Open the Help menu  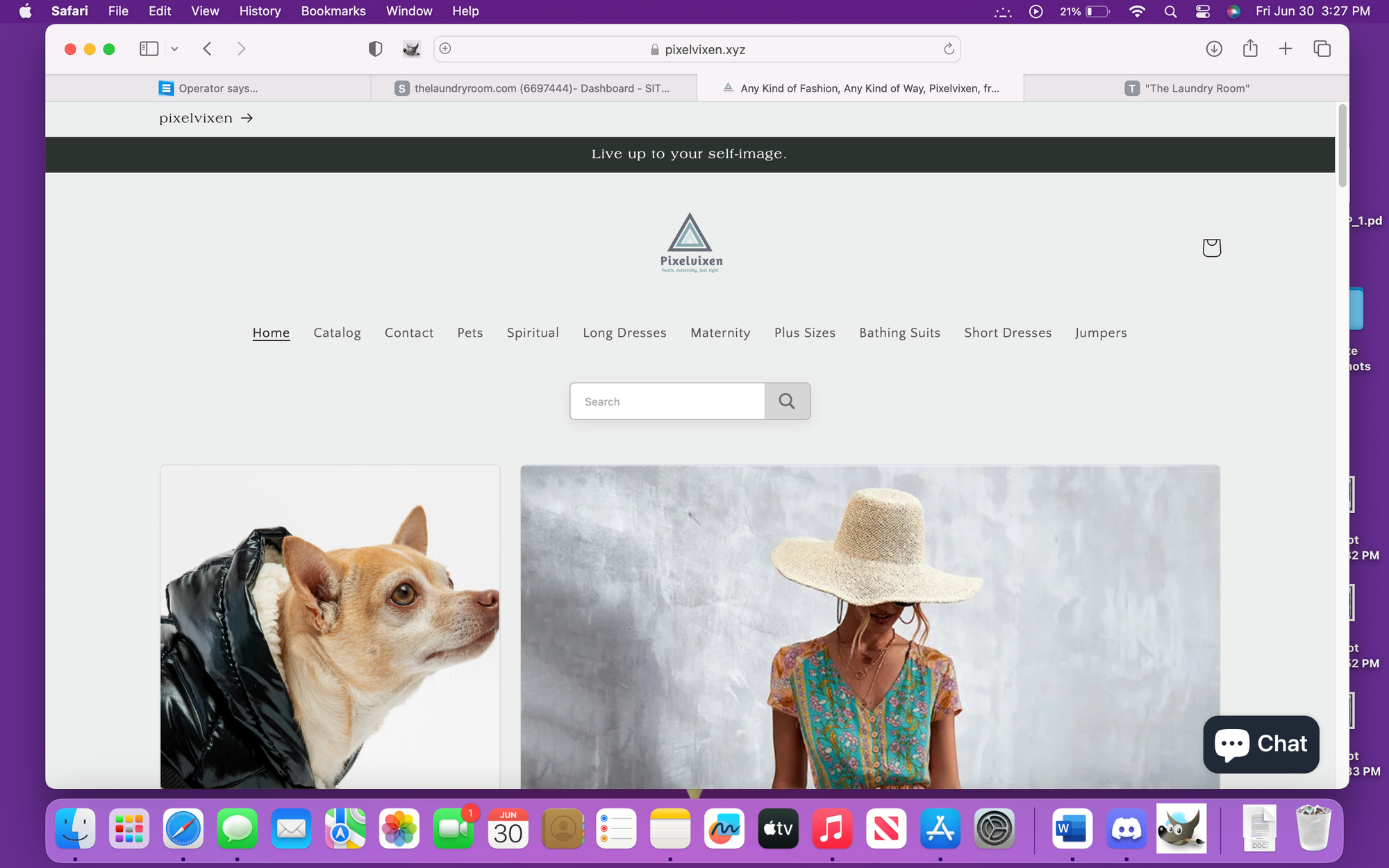[465, 11]
